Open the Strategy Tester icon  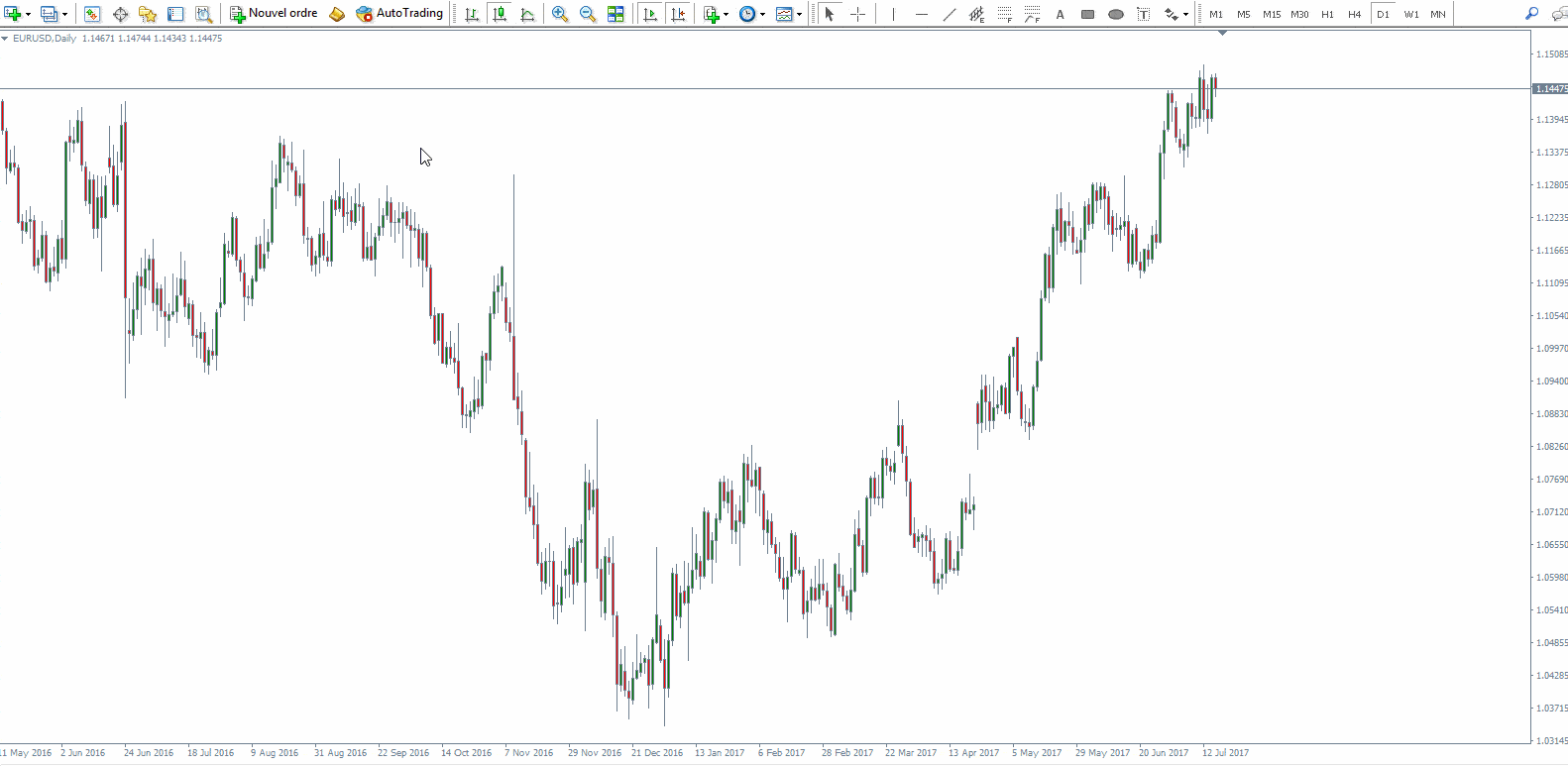coord(203,14)
